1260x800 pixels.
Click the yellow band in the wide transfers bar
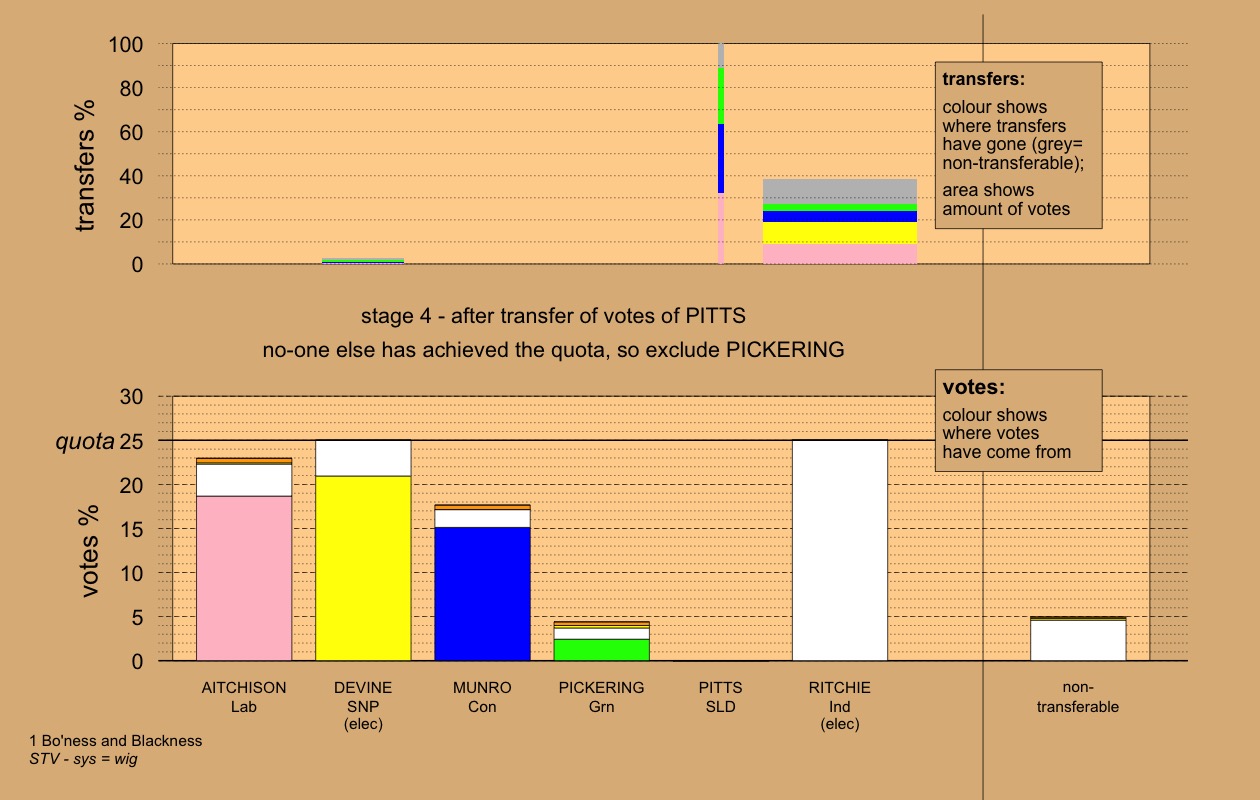(839, 233)
